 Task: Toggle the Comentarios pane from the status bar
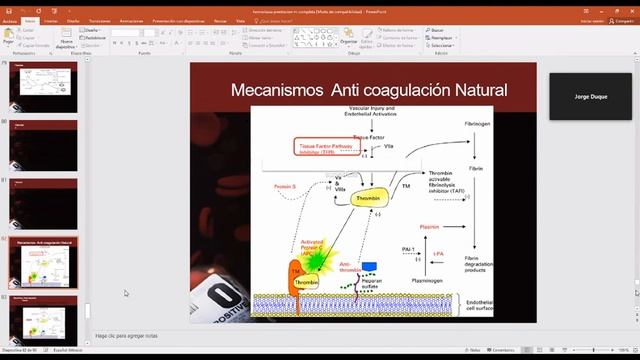501,350
